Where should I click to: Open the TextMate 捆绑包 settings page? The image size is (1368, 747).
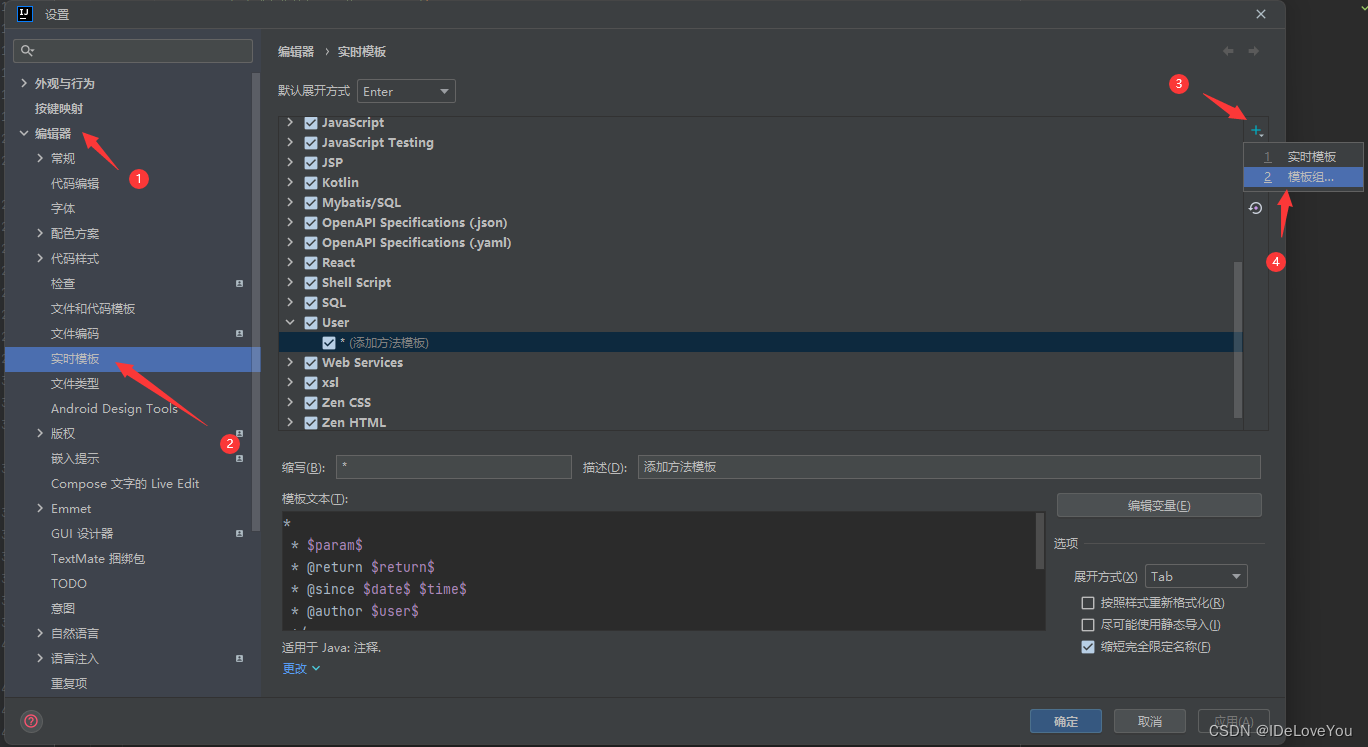tap(98, 558)
